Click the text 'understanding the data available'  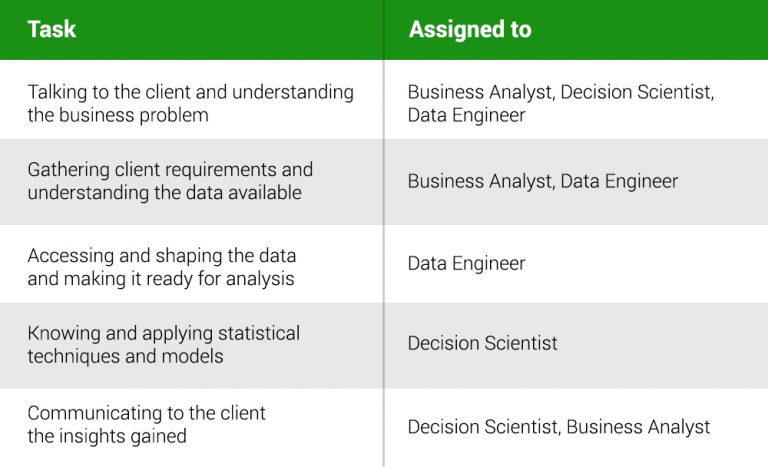pyautogui.click(x=164, y=192)
